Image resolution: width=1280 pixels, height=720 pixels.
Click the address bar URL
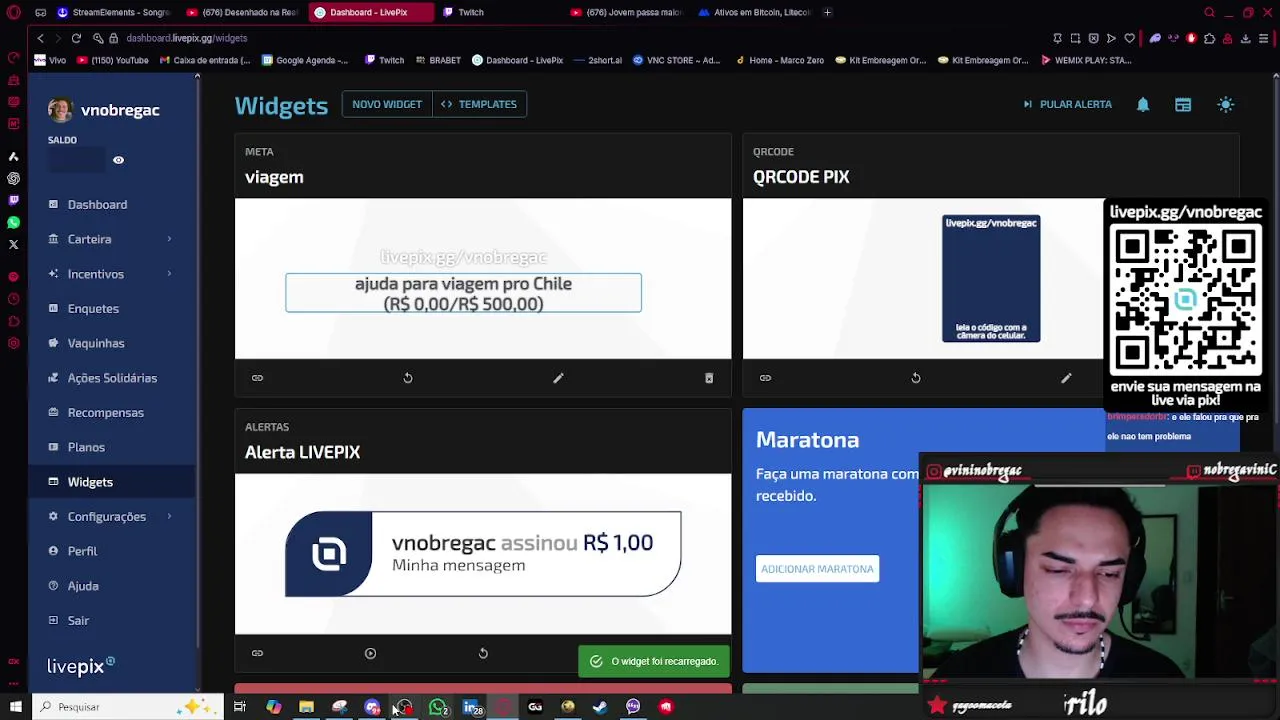186,38
